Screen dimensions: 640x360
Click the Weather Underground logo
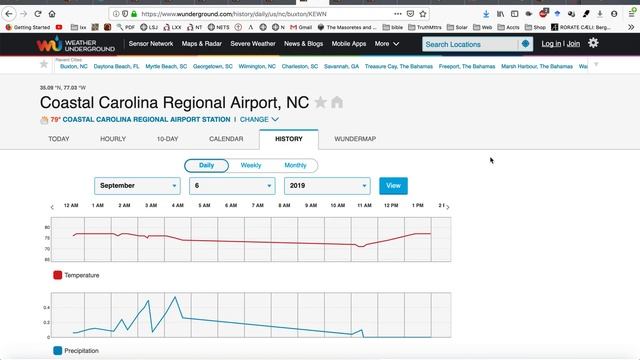tap(76, 44)
